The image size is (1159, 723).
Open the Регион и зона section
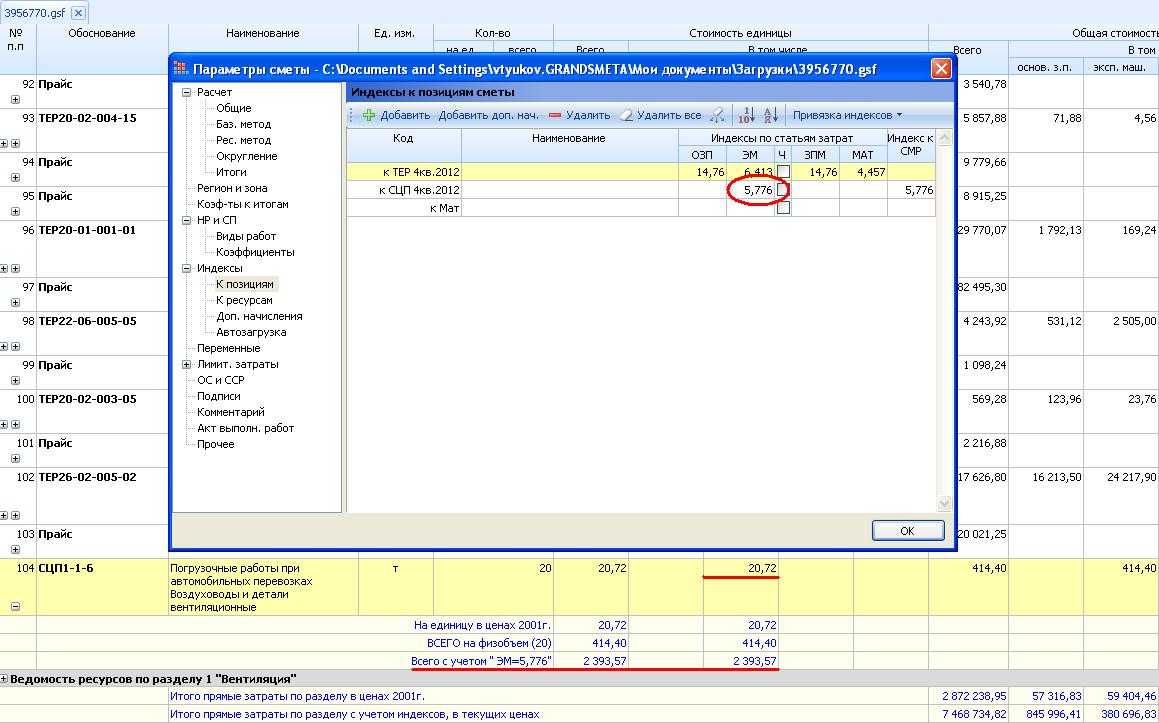click(232, 188)
